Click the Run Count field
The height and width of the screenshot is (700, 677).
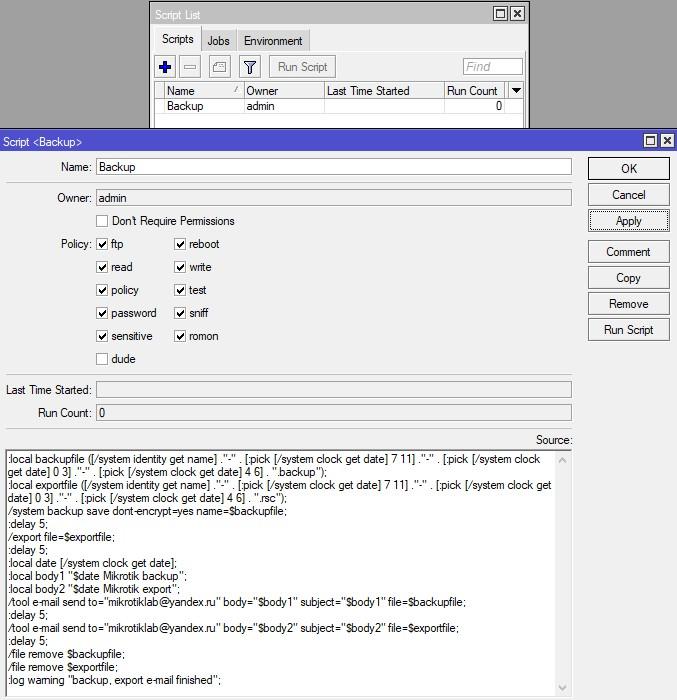[x=334, y=413]
